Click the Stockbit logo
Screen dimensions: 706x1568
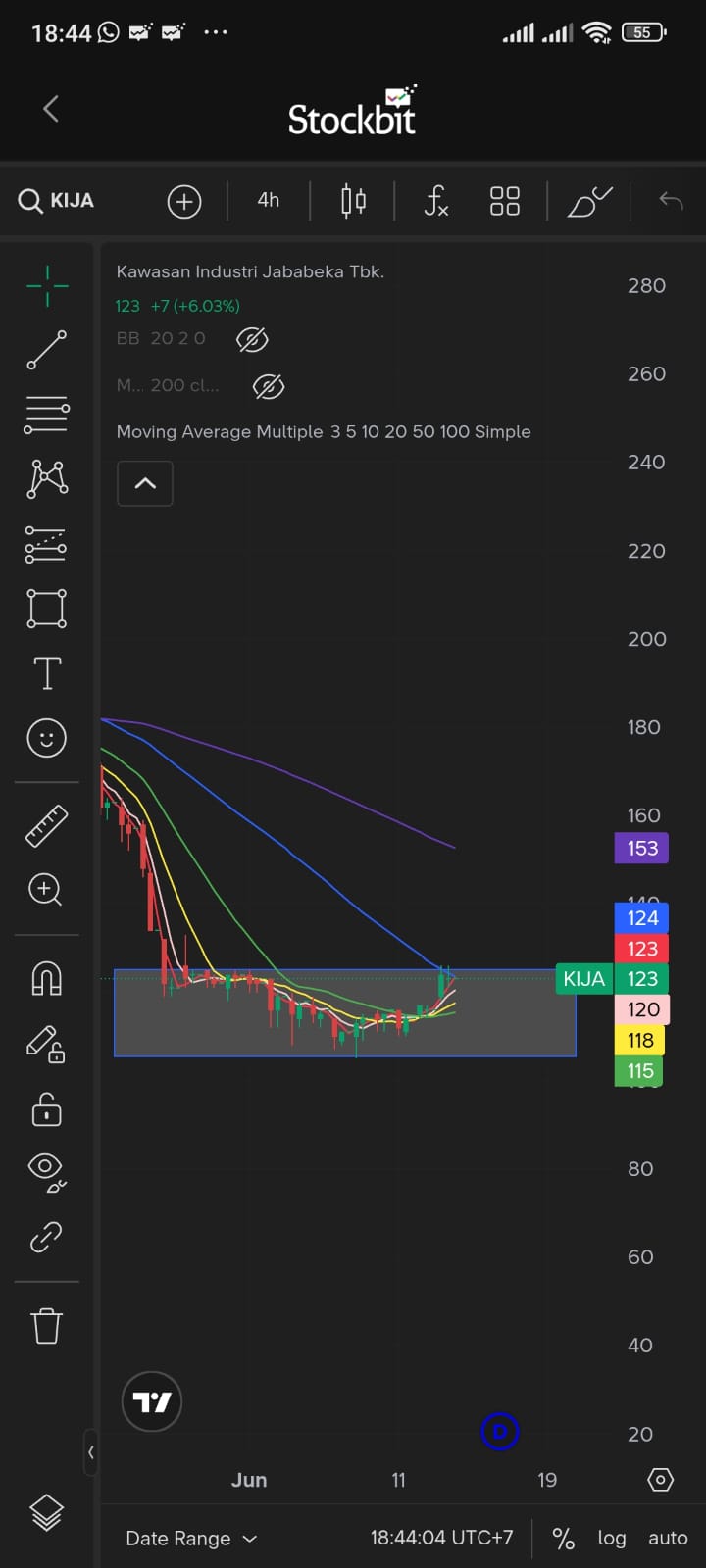click(353, 112)
